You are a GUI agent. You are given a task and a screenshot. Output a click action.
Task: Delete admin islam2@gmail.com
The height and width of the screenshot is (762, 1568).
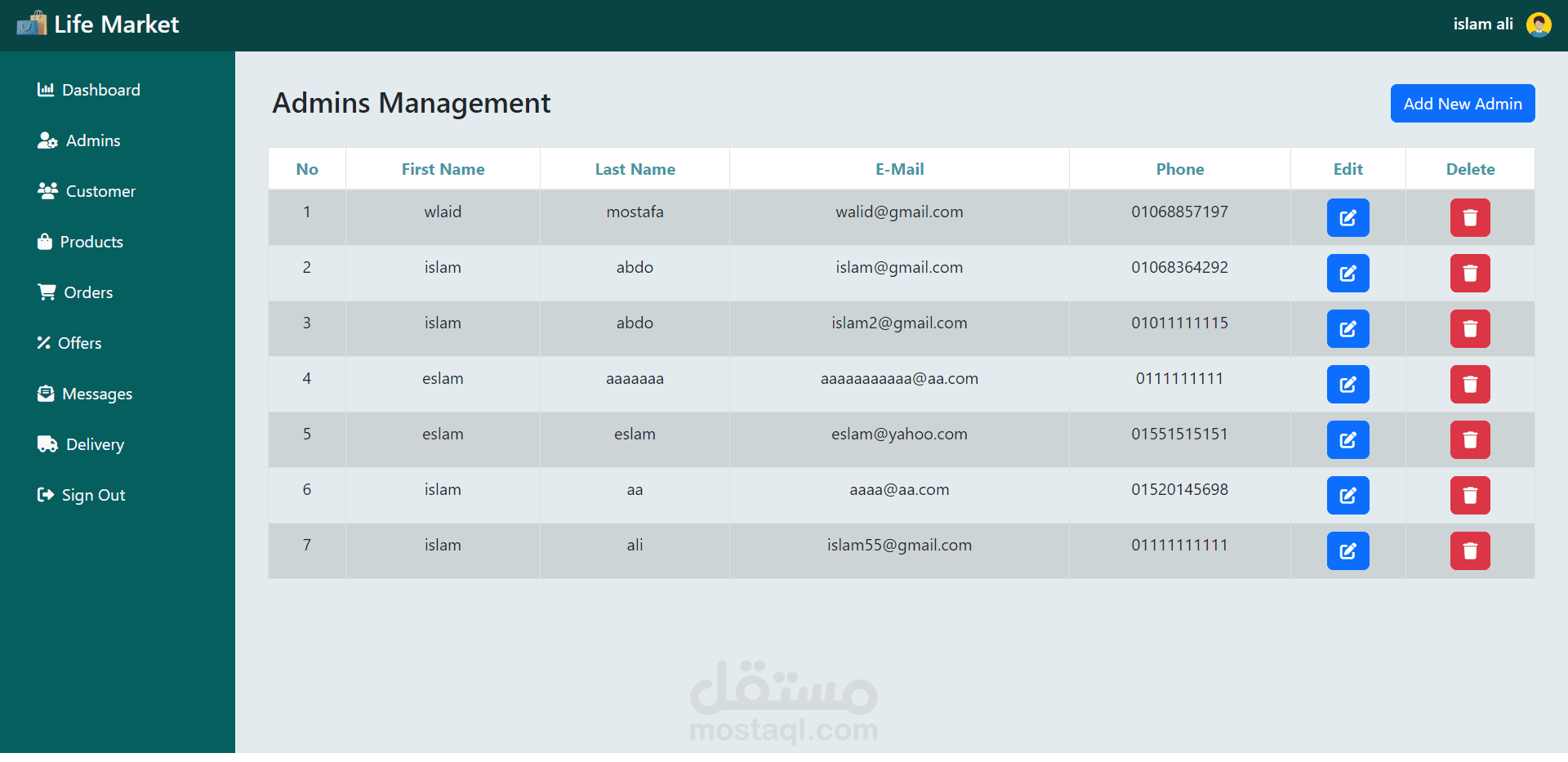1470,329
